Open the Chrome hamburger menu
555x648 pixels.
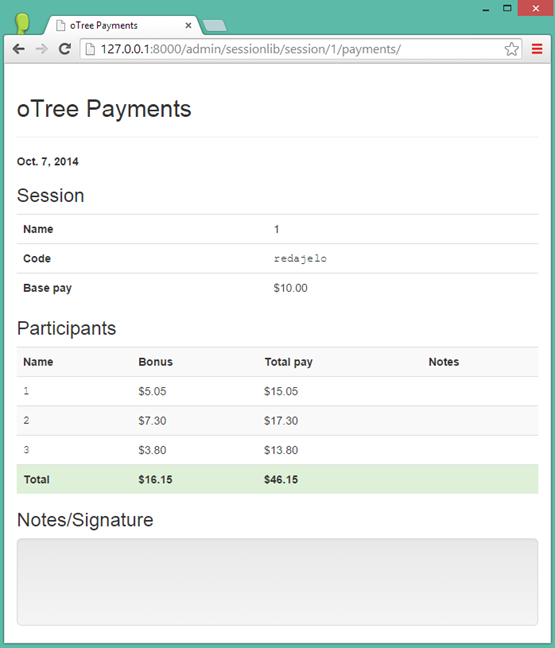tap(537, 49)
